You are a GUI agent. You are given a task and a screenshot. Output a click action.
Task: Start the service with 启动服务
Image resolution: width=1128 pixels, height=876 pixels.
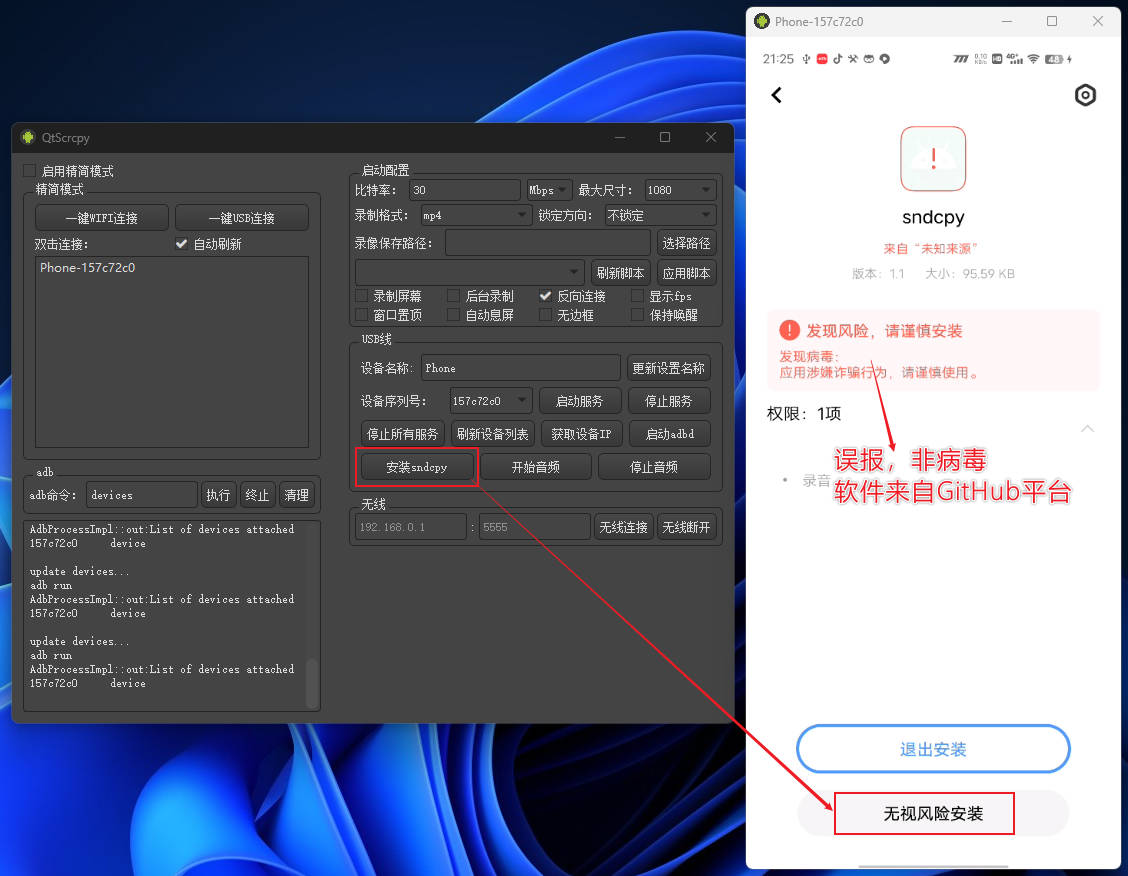point(580,400)
